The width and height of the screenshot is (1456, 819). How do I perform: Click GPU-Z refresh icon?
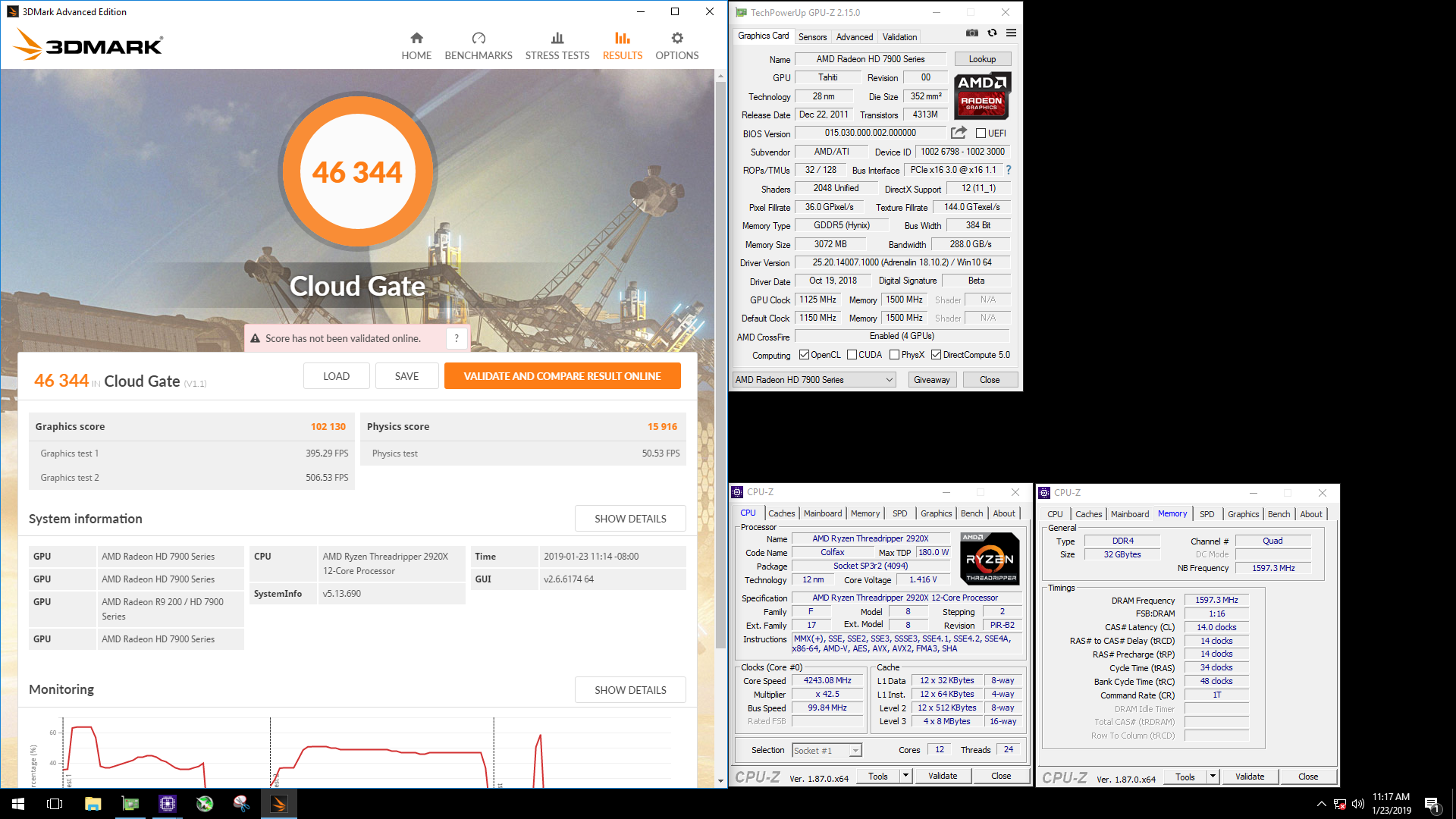992,33
